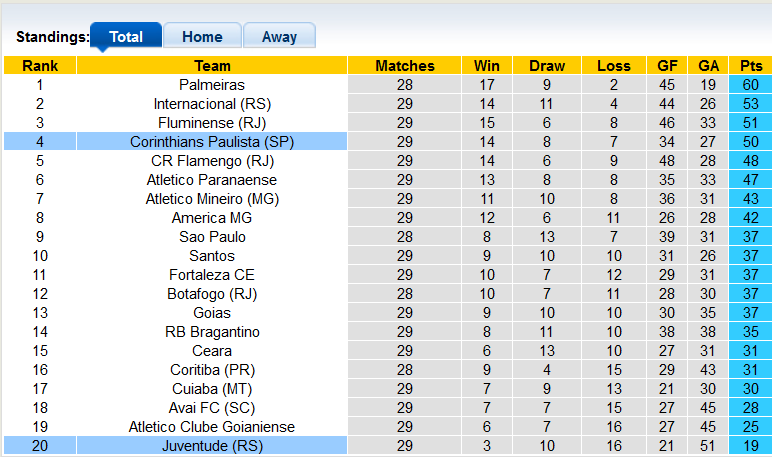The height and width of the screenshot is (457, 772).
Task: Open Internacional (RS) team link
Action: click(212, 104)
